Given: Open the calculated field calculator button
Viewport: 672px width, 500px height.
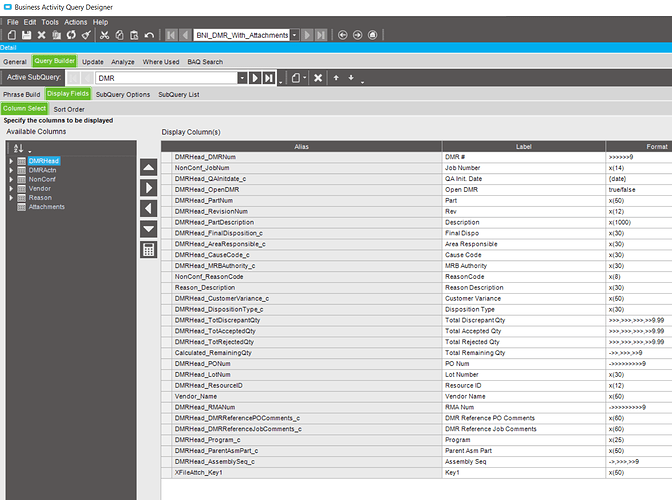Looking at the screenshot, I should [148, 250].
